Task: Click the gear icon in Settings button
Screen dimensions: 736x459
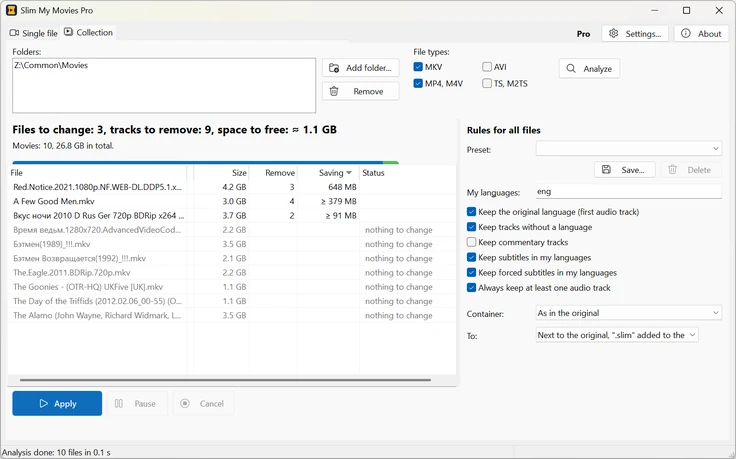Action: pyautogui.click(x=613, y=33)
